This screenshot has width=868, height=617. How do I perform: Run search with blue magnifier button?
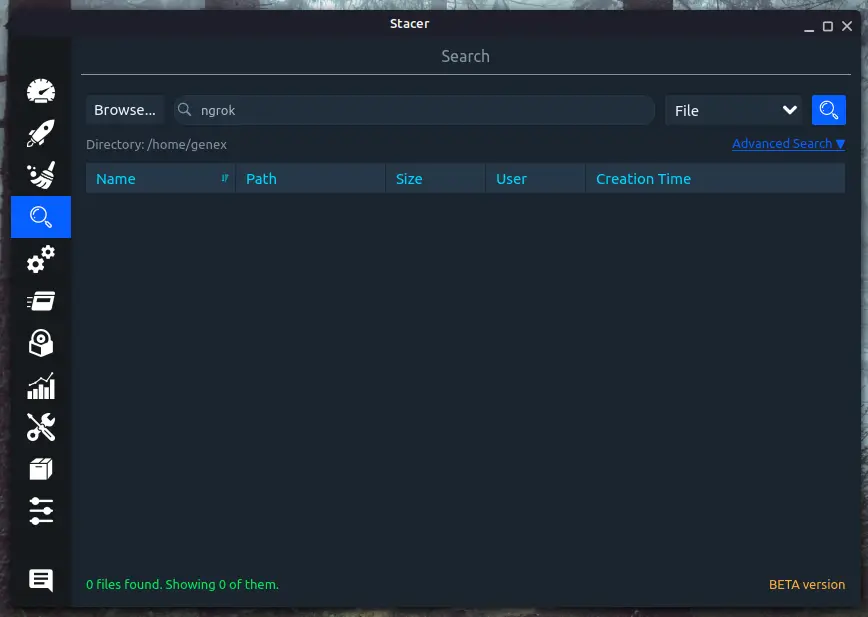[x=829, y=110]
